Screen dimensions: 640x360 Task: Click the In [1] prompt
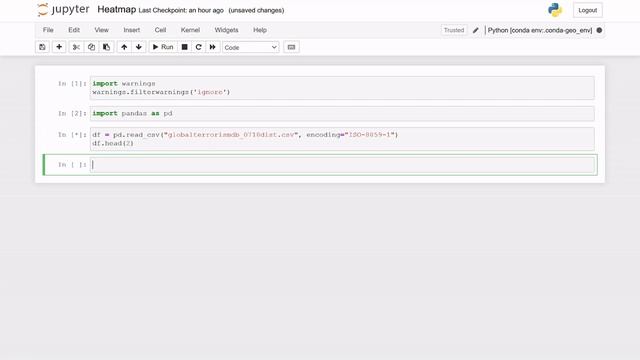[x=72, y=84]
